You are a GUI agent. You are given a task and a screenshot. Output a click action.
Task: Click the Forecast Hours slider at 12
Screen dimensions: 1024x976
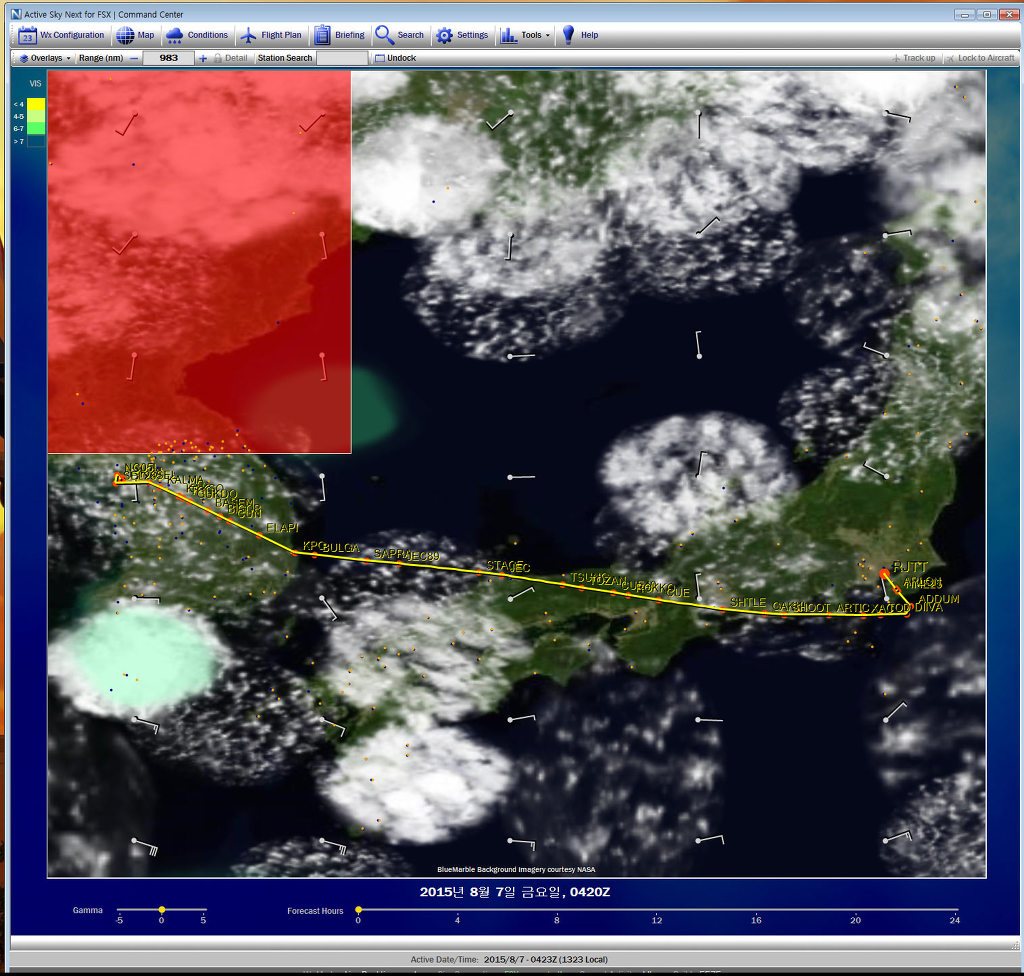point(656,910)
